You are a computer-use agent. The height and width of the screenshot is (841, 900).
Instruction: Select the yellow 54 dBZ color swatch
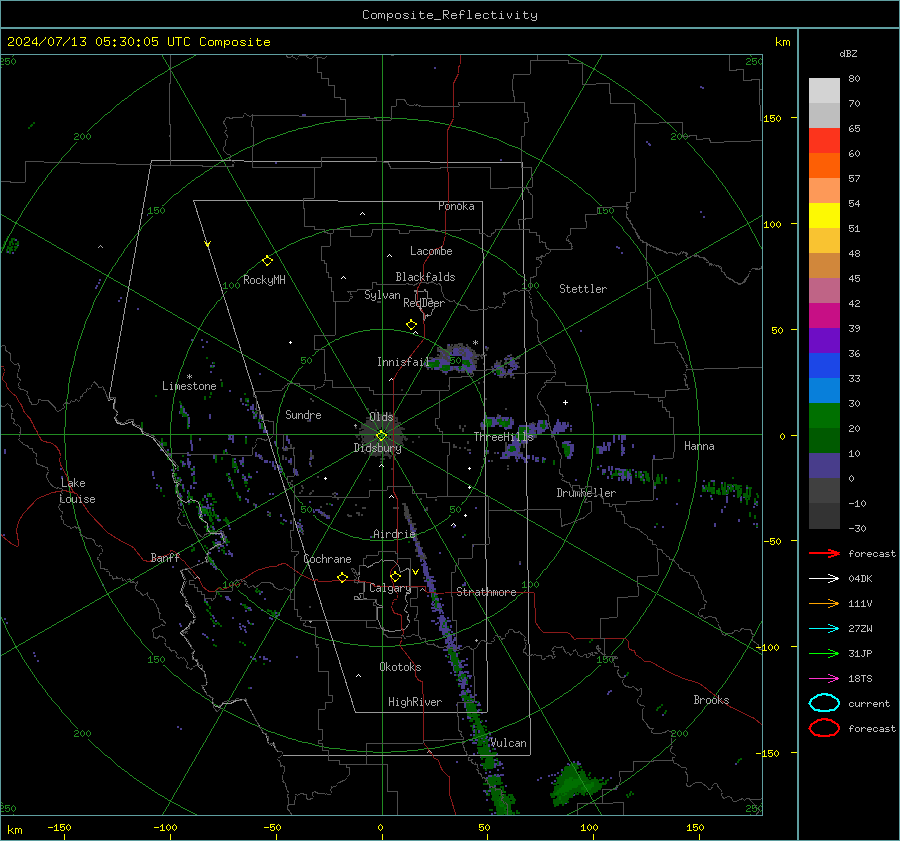point(824,215)
